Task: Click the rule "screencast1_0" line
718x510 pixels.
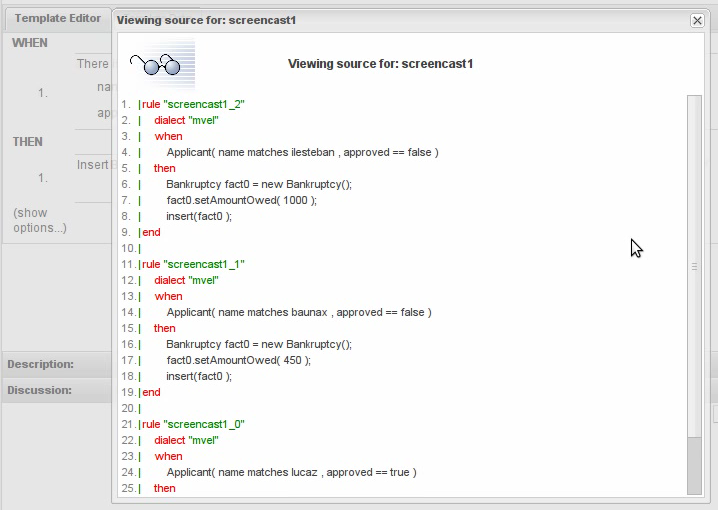Action: [193, 424]
